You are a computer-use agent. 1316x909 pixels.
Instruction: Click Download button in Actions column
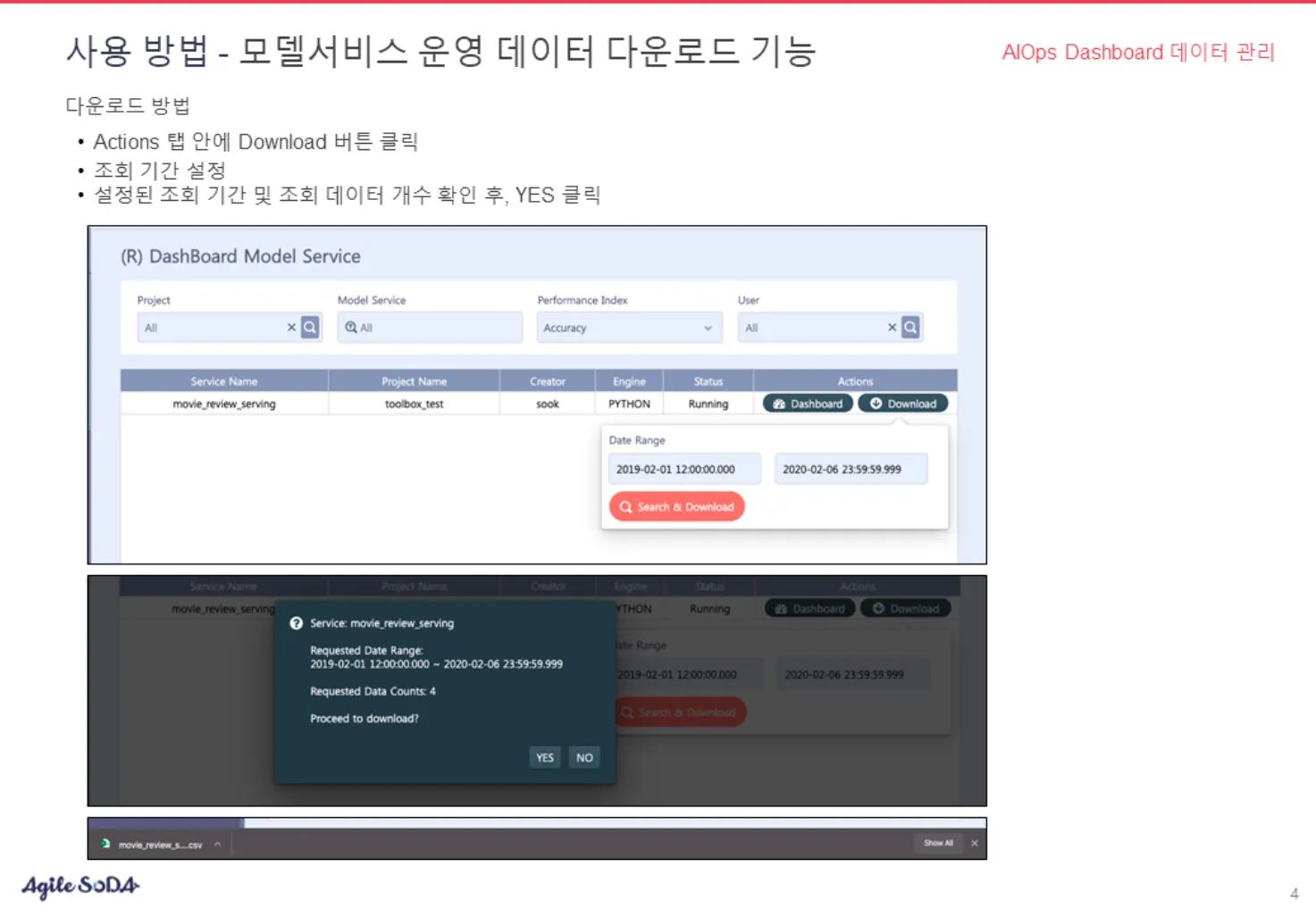point(903,404)
